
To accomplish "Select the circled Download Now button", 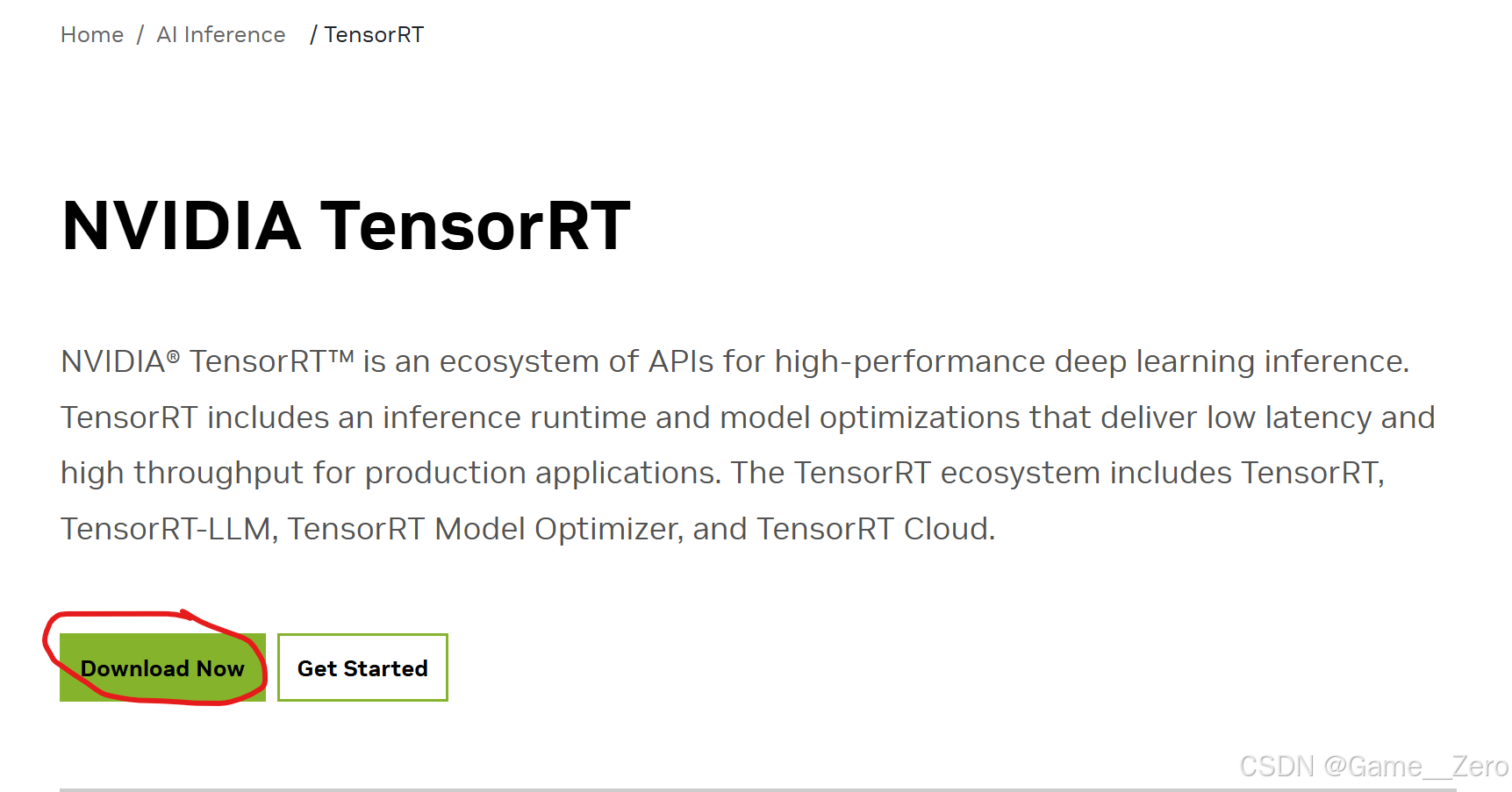I will pyautogui.click(x=161, y=667).
